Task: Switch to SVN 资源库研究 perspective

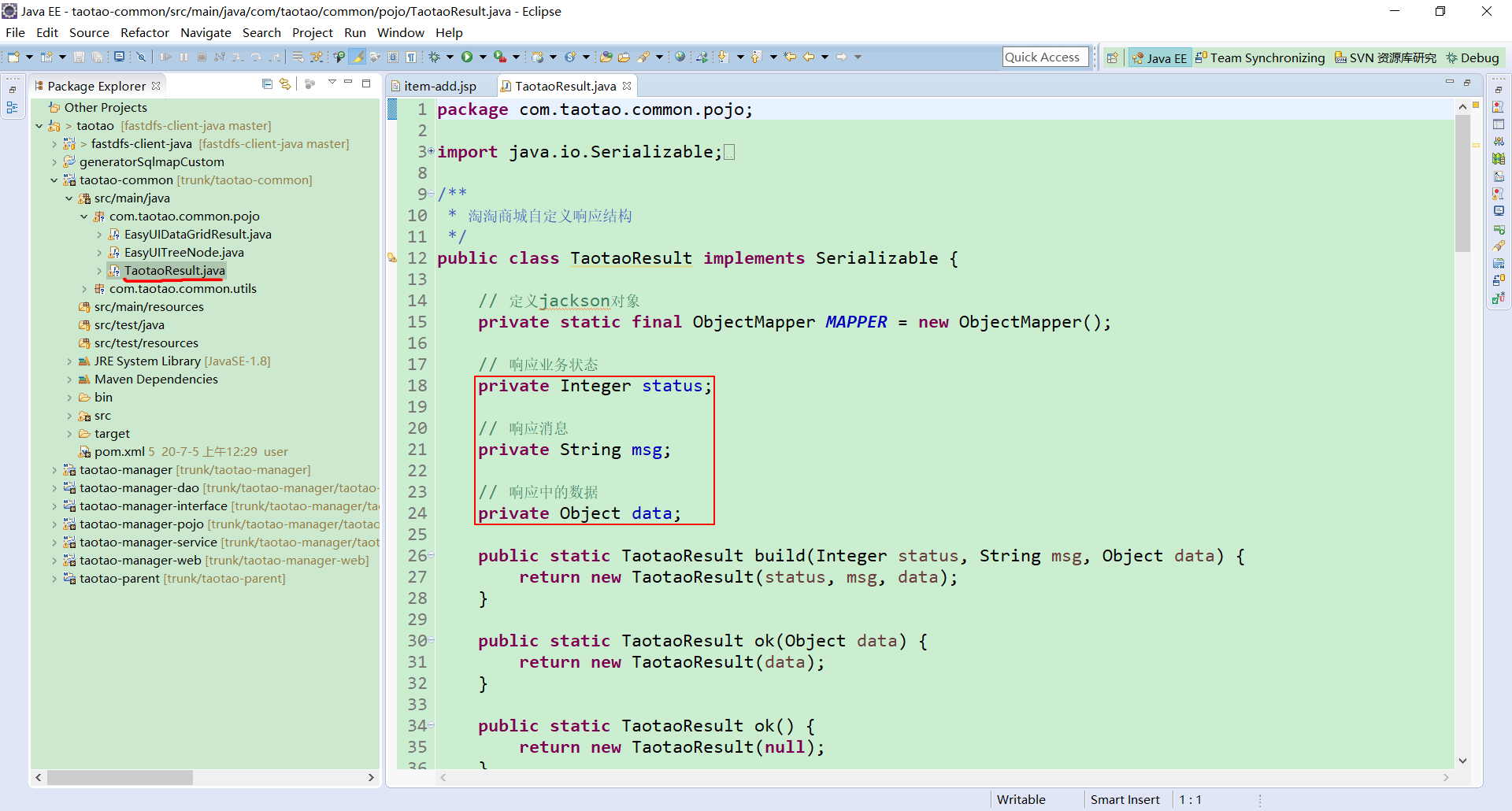Action: (x=1385, y=57)
